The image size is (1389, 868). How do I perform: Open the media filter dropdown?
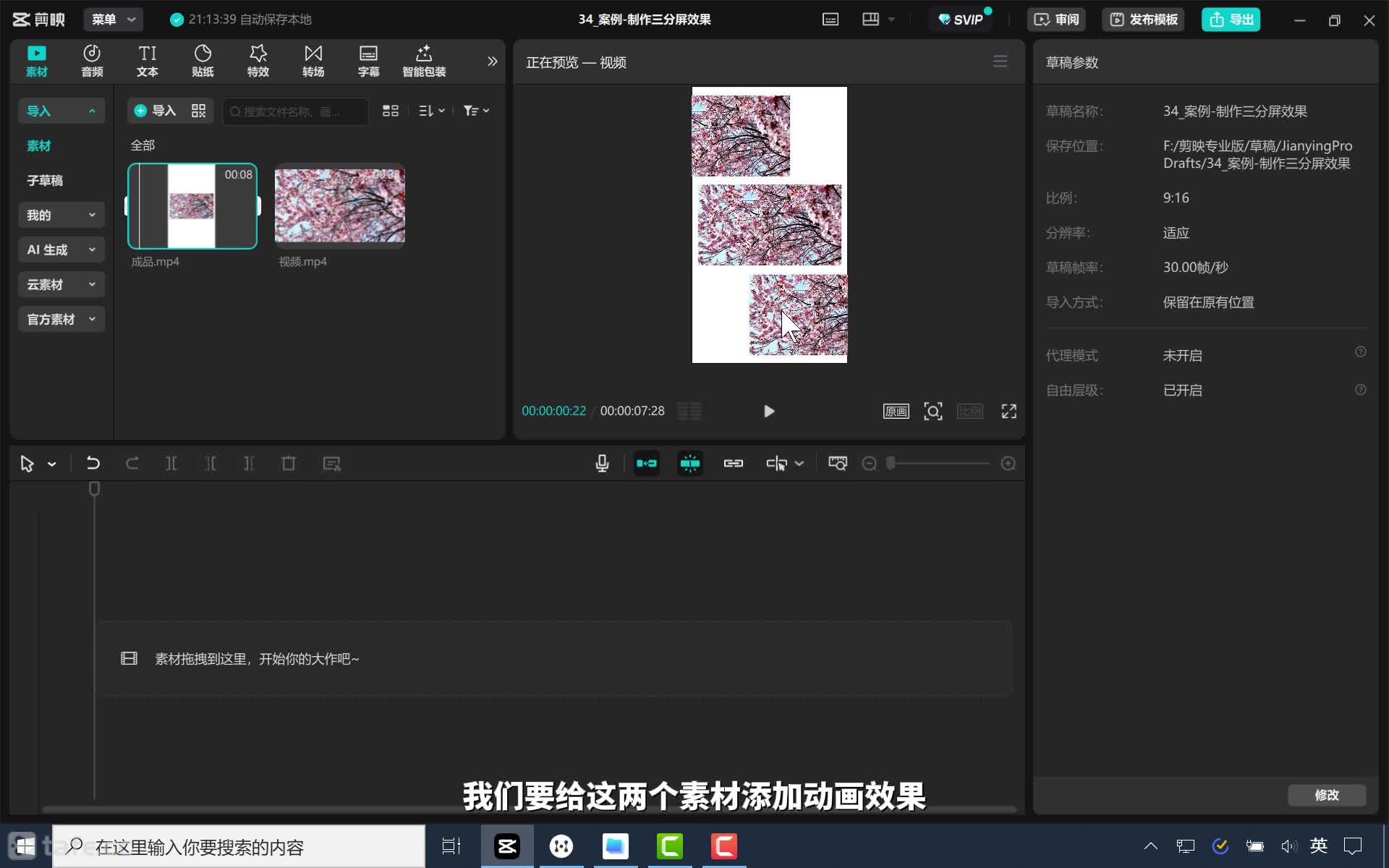click(477, 111)
